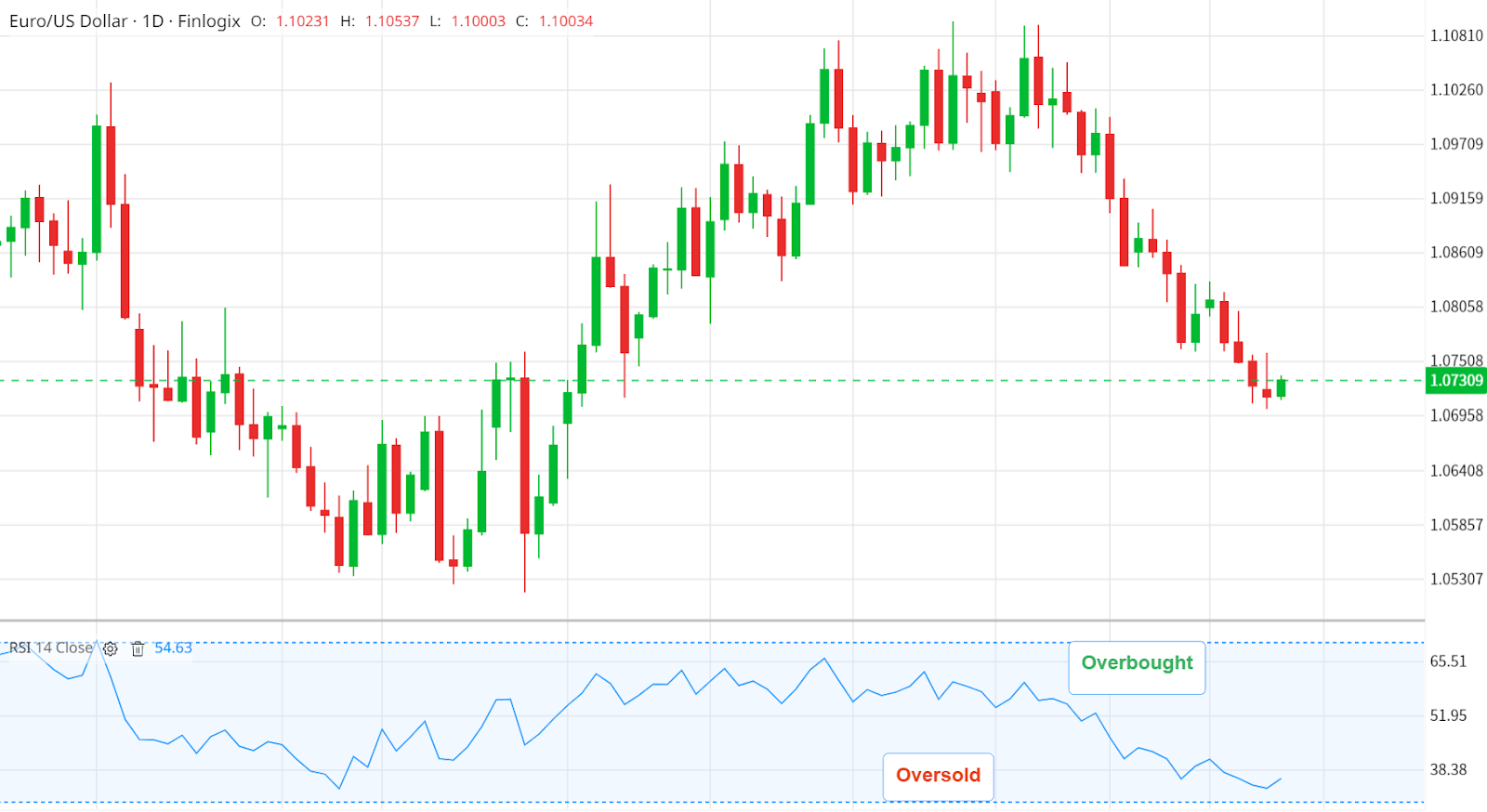Click the High value 1.10537 in header
The height and width of the screenshot is (812, 1487).
click(x=391, y=21)
